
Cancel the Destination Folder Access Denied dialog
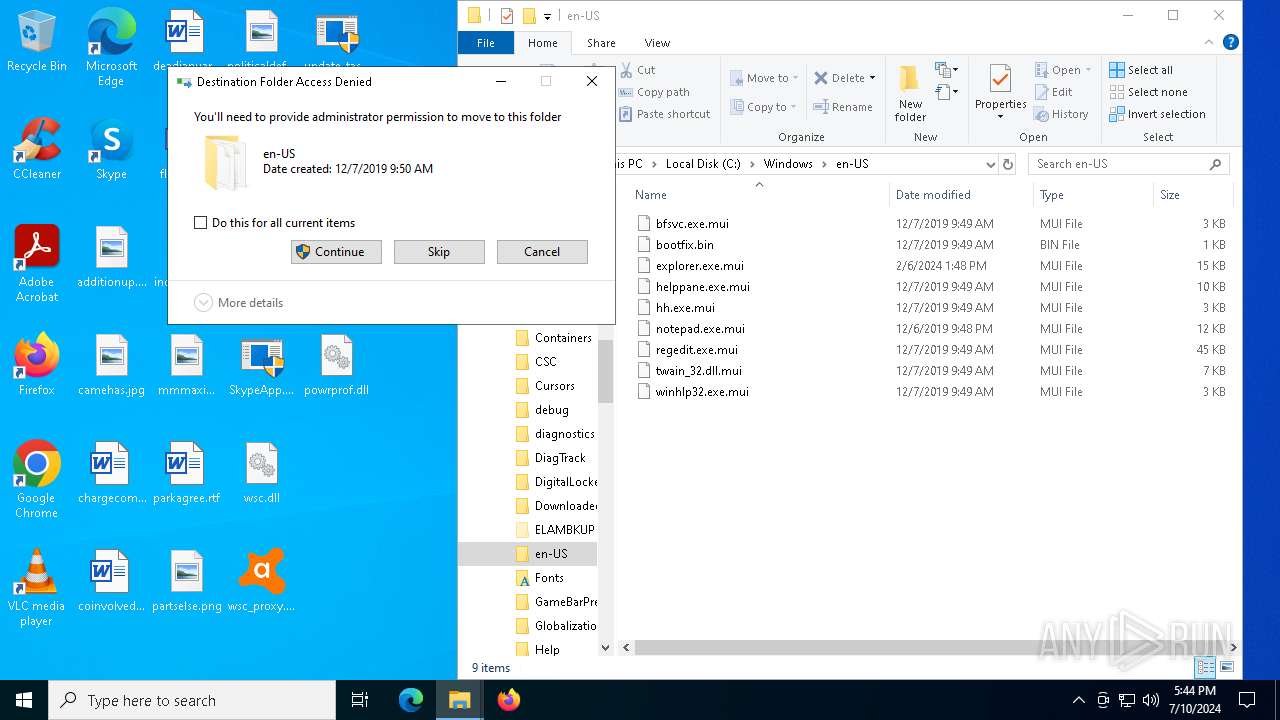pyautogui.click(x=542, y=252)
